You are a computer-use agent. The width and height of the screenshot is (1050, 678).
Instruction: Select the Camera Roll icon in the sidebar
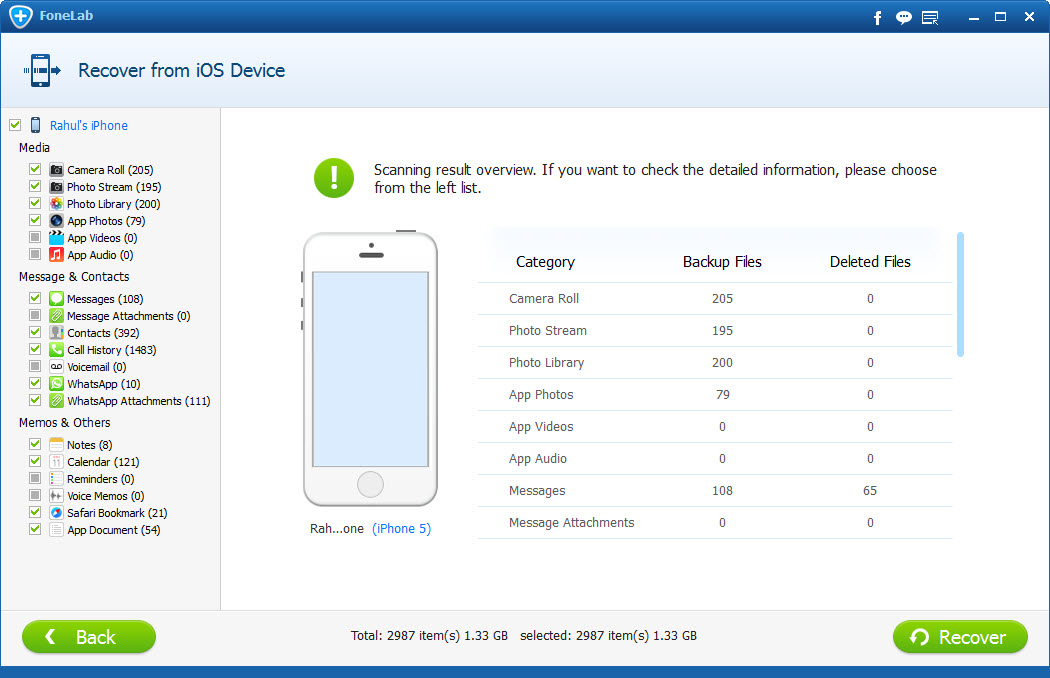pos(55,170)
